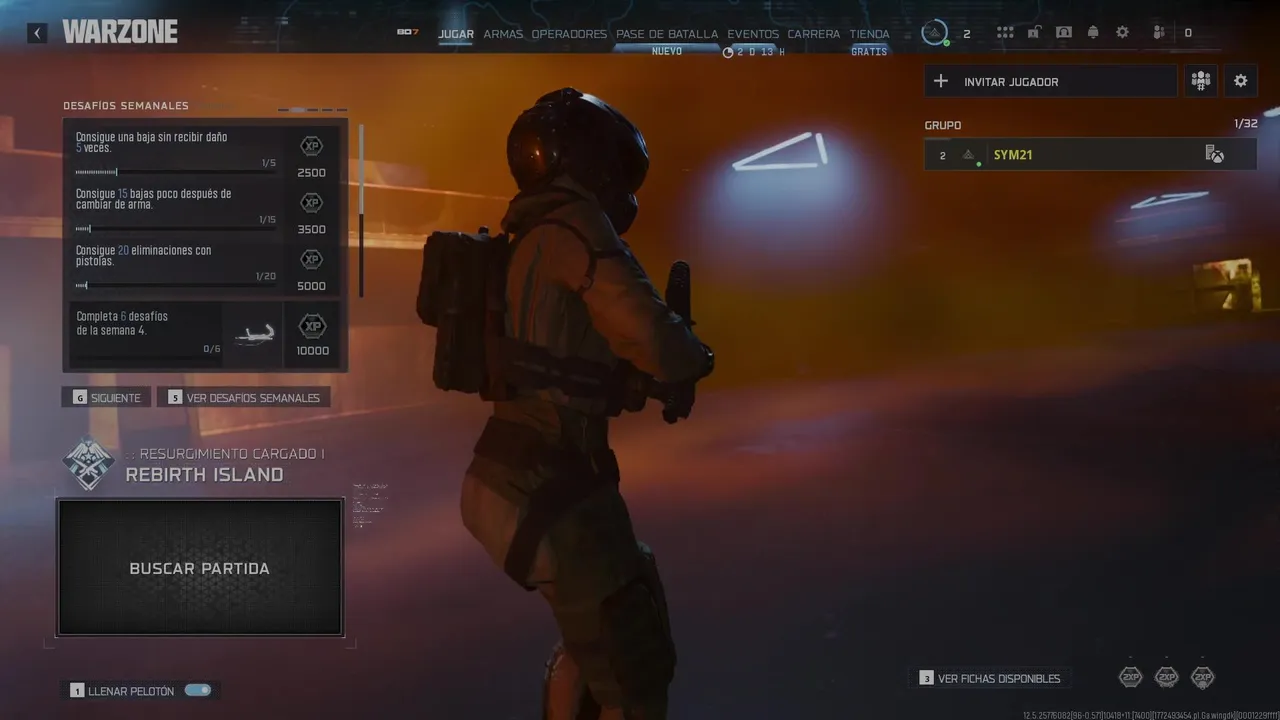Image resolution: width=1280 pixels, height=720 pixels.
Task: Click the Rebirth Island mode emblem
Action: (88, 464)
